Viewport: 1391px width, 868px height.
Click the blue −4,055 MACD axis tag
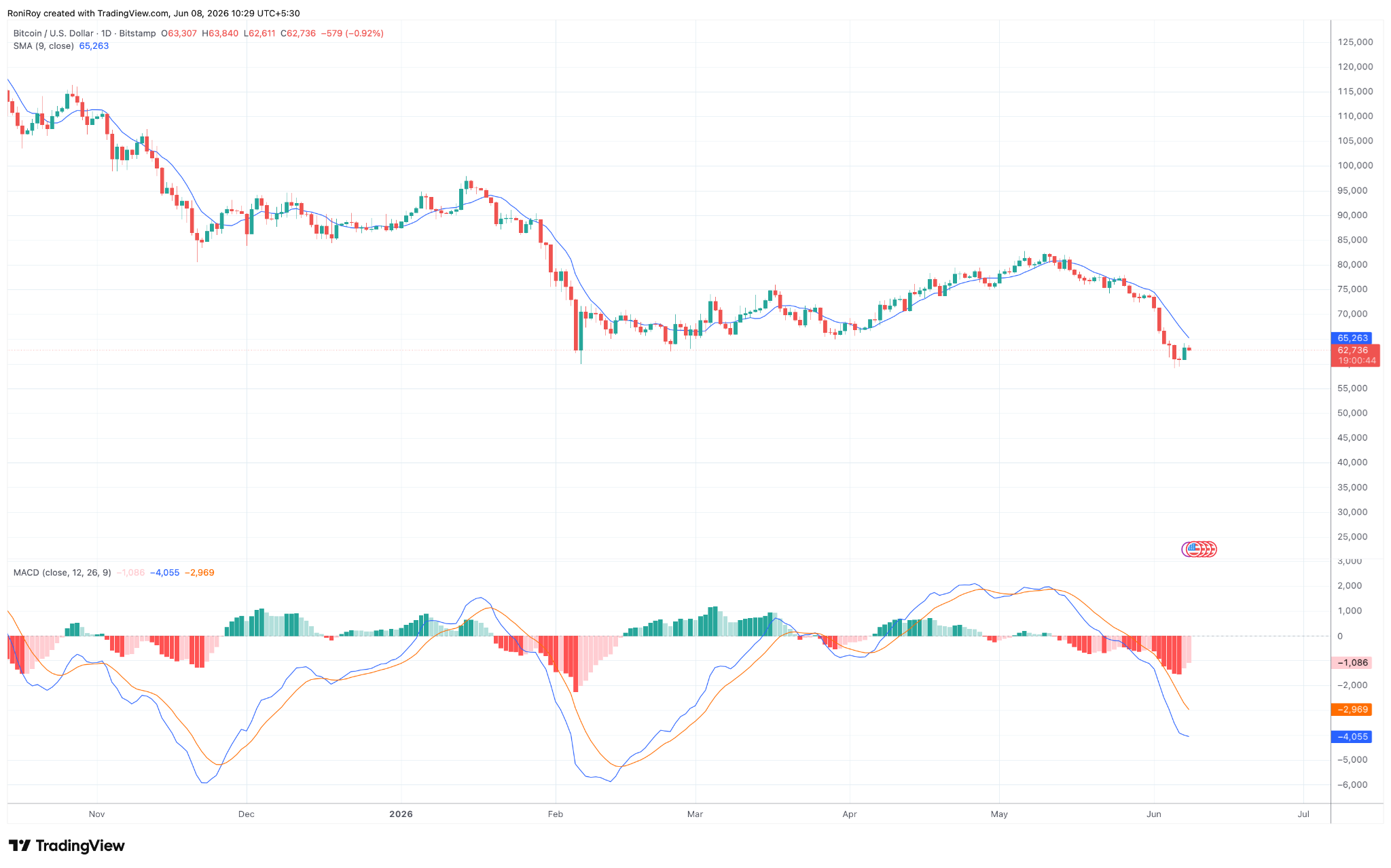[1352, 737]
